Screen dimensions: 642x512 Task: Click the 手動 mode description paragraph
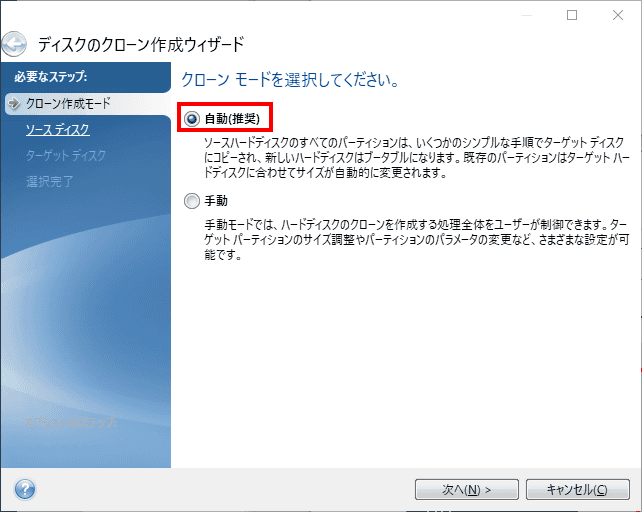click(x=417, y=240)
